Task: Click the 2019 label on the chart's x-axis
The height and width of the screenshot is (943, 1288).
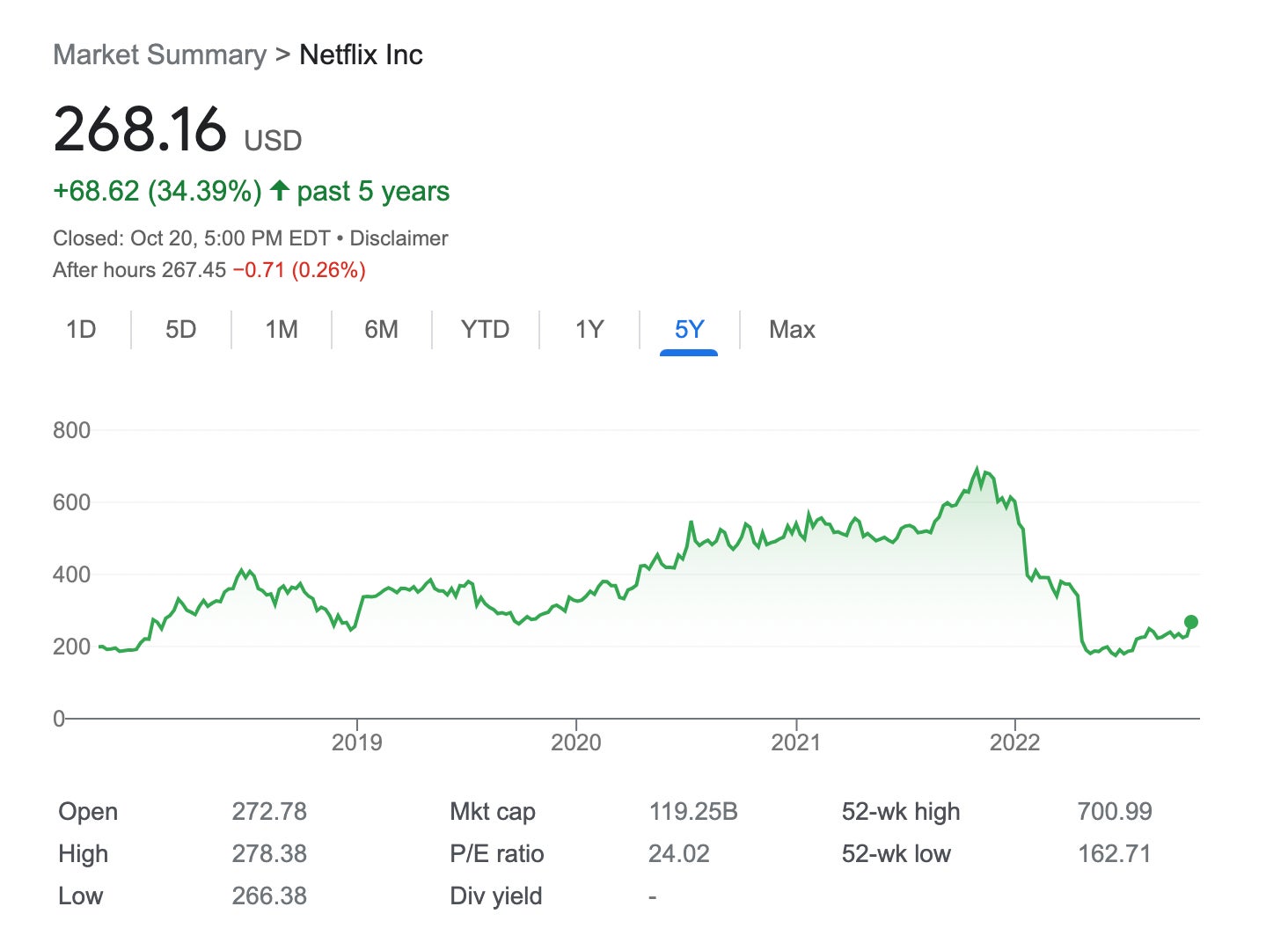Action: pos(356,742)
